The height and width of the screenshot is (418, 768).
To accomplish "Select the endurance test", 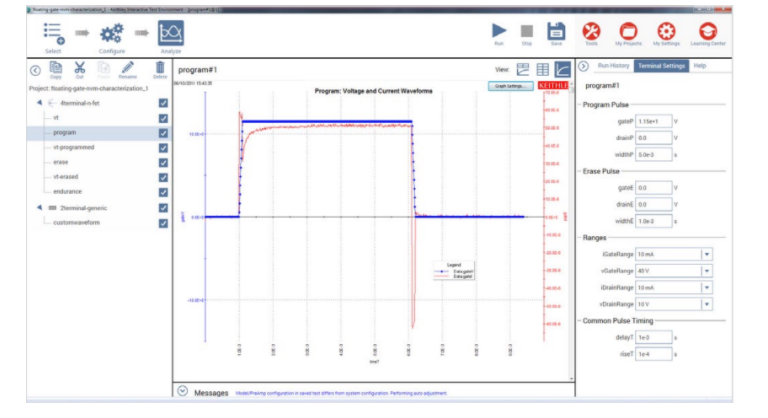I will pos(68,192).
